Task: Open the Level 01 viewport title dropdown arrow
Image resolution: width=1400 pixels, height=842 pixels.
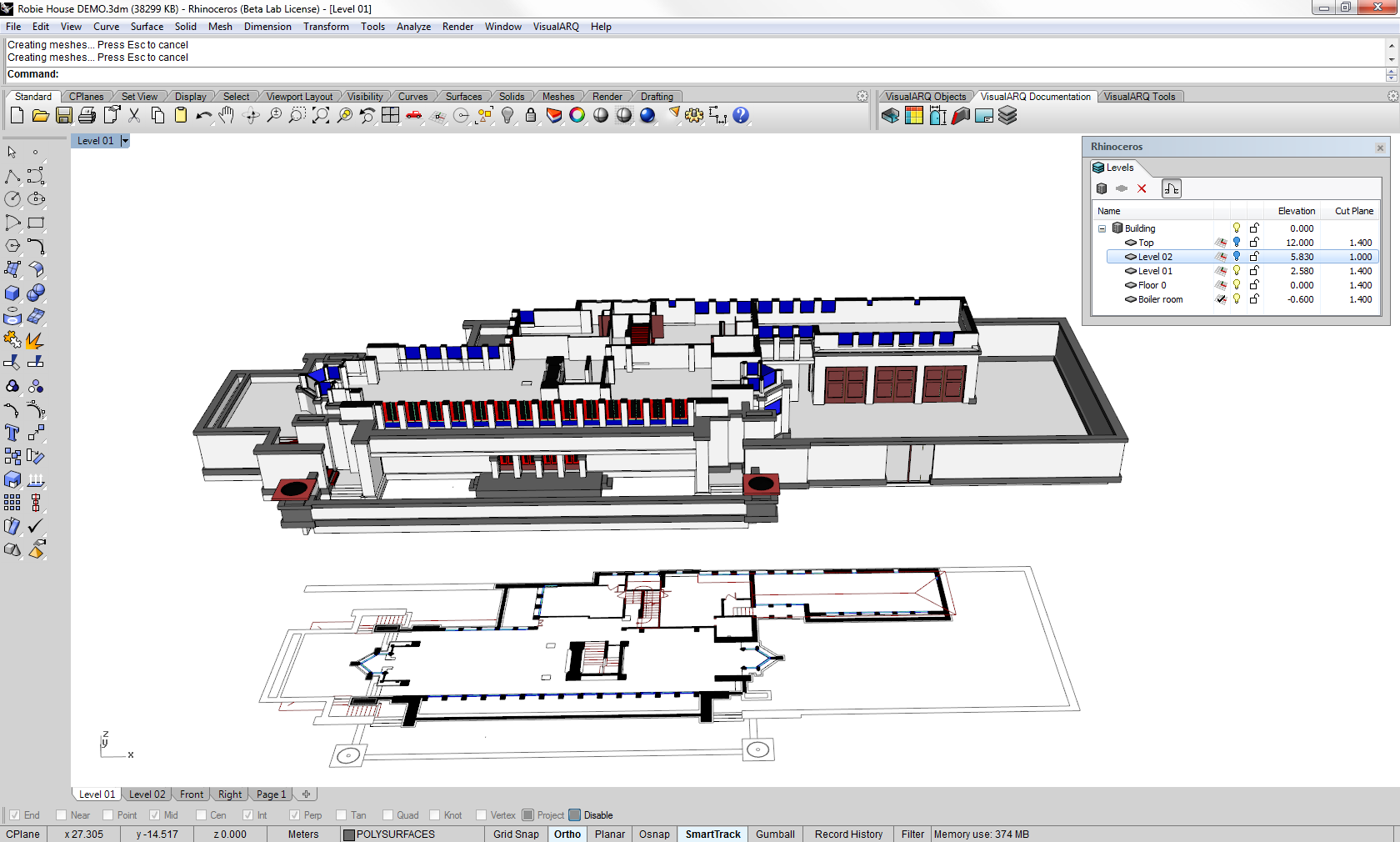Action: pos(125,141)
